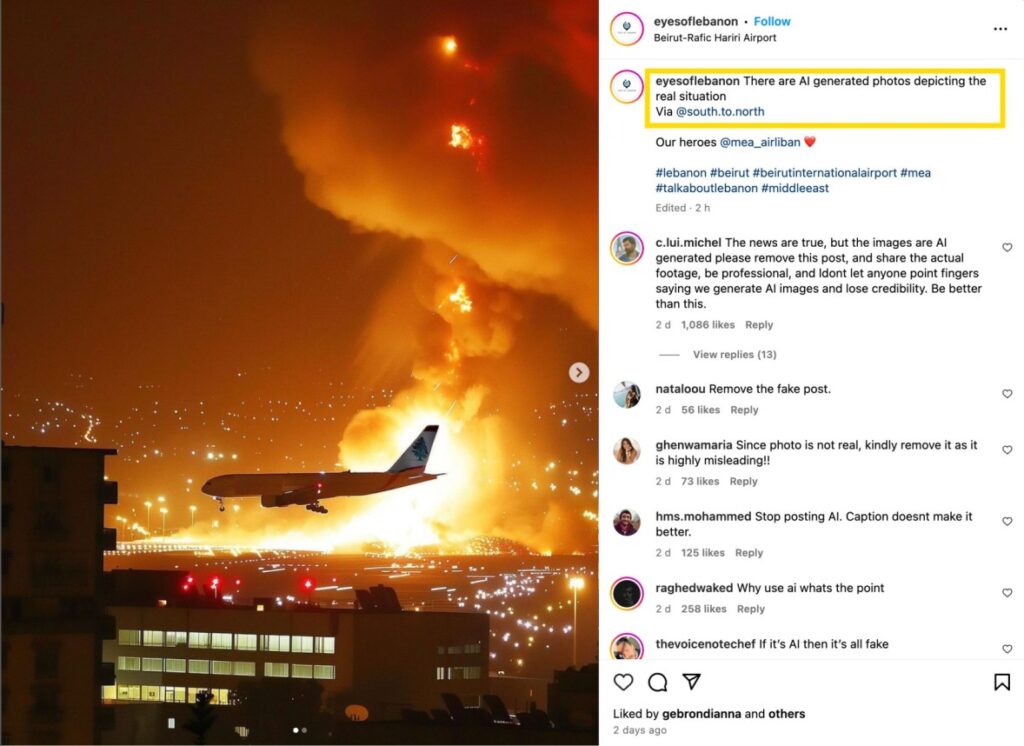1024x746 pixels.
Task: View the 1,086 likes on c.lui.michel's comment
Action: click(x=707, y=325)
